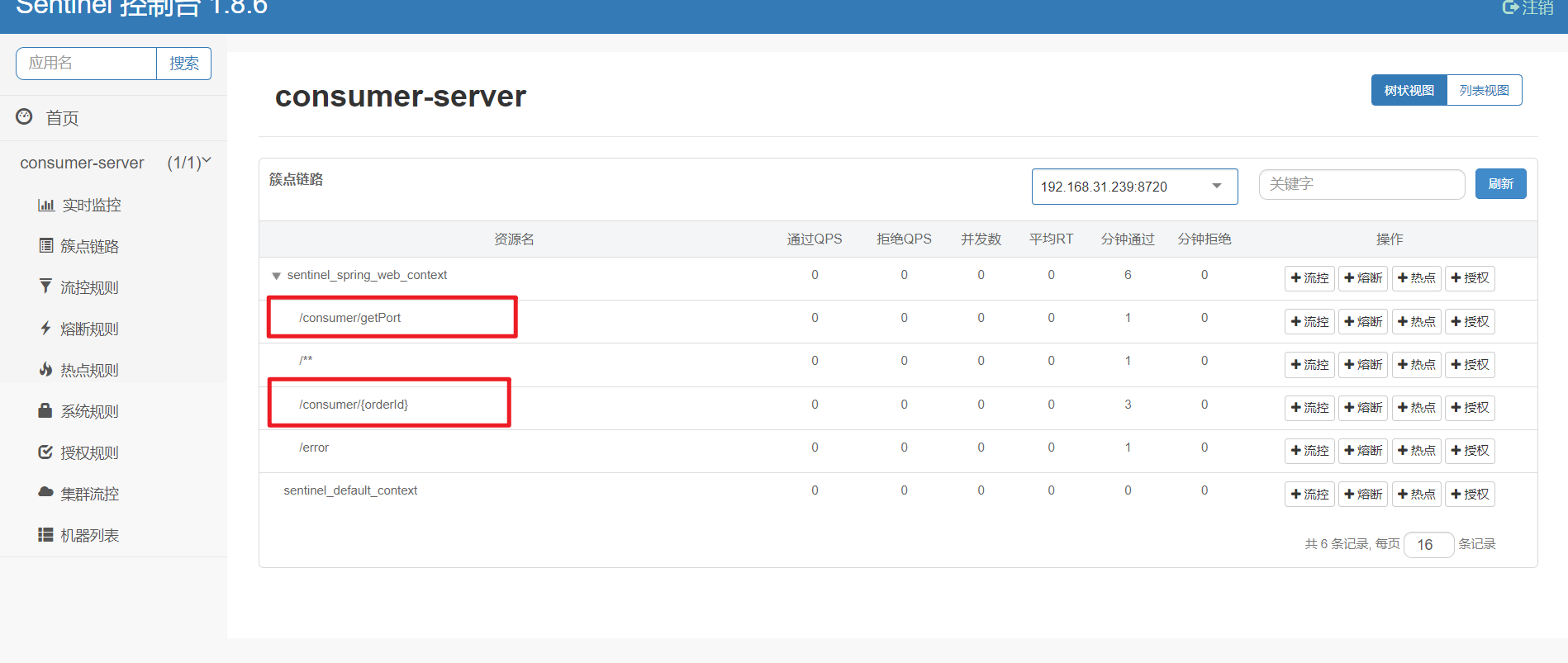Select the /consumer/{orderId} resource row
Viewport: 1568px width, 663px height.
pyautogui.click(x=898, y=408)
